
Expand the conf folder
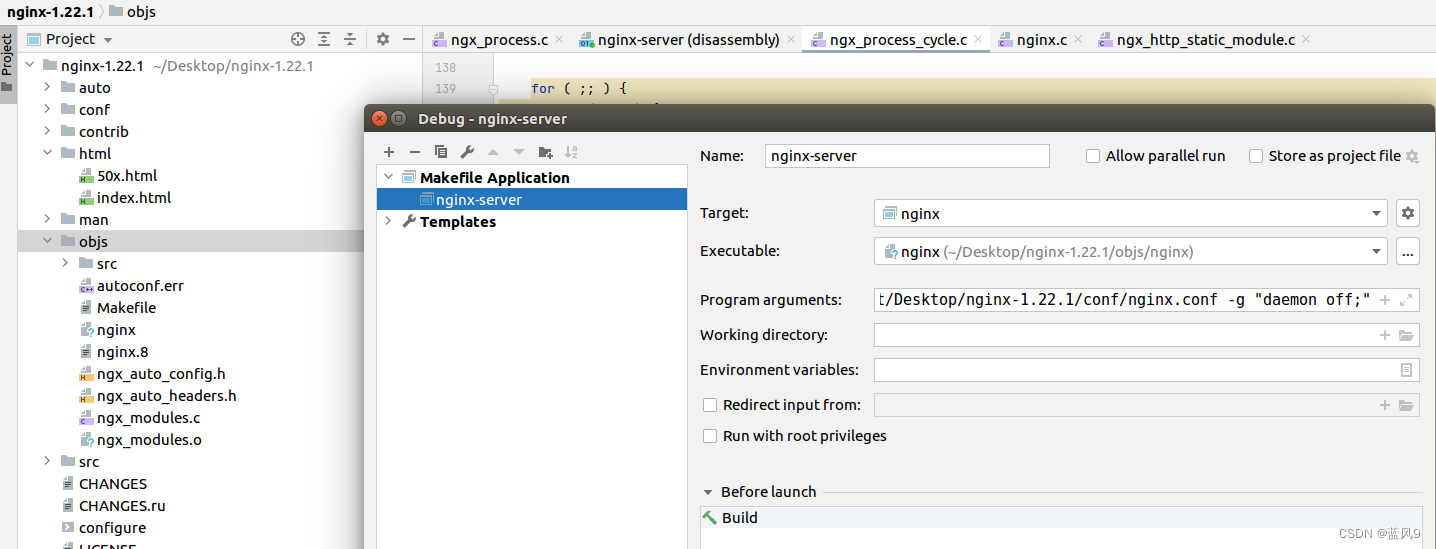pos(47,110)
